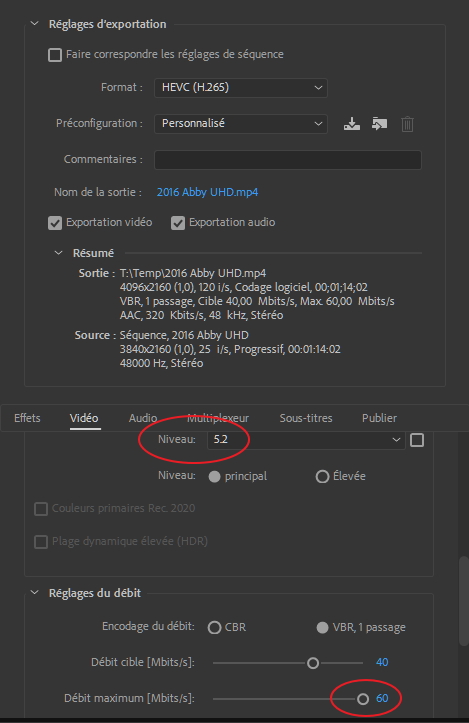Toggle the checkbox beside the Niveau dropdown
Screen dimensions: 469x723
point(417,440)
